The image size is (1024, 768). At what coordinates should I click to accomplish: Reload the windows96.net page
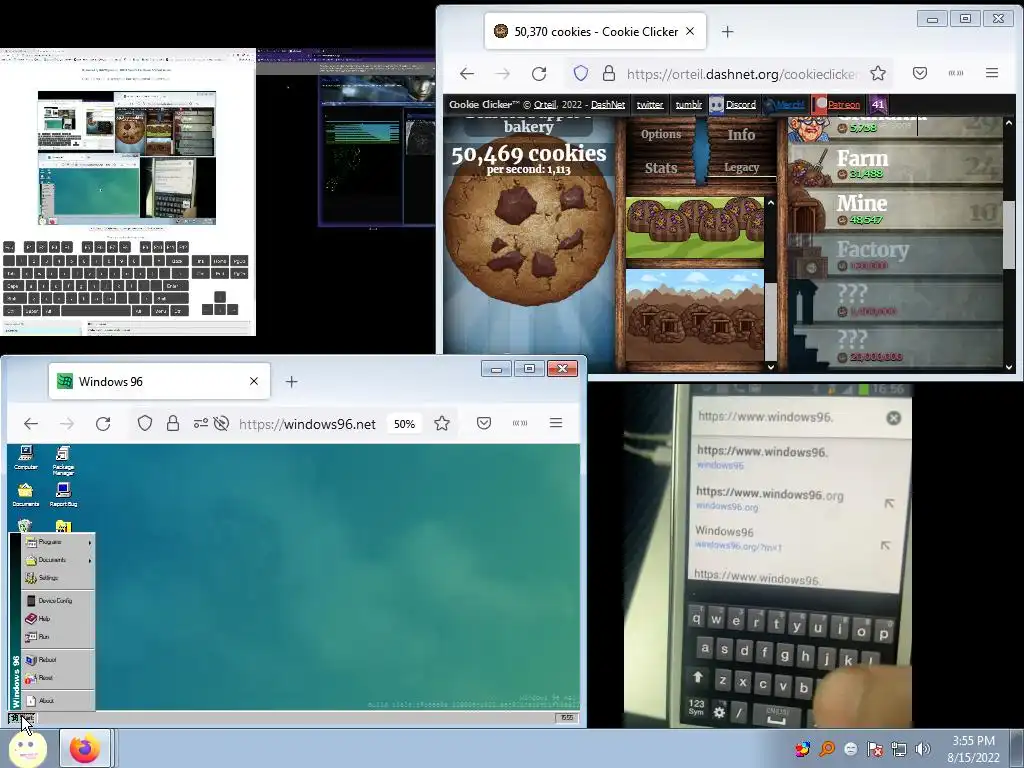[x=103, y=424]
